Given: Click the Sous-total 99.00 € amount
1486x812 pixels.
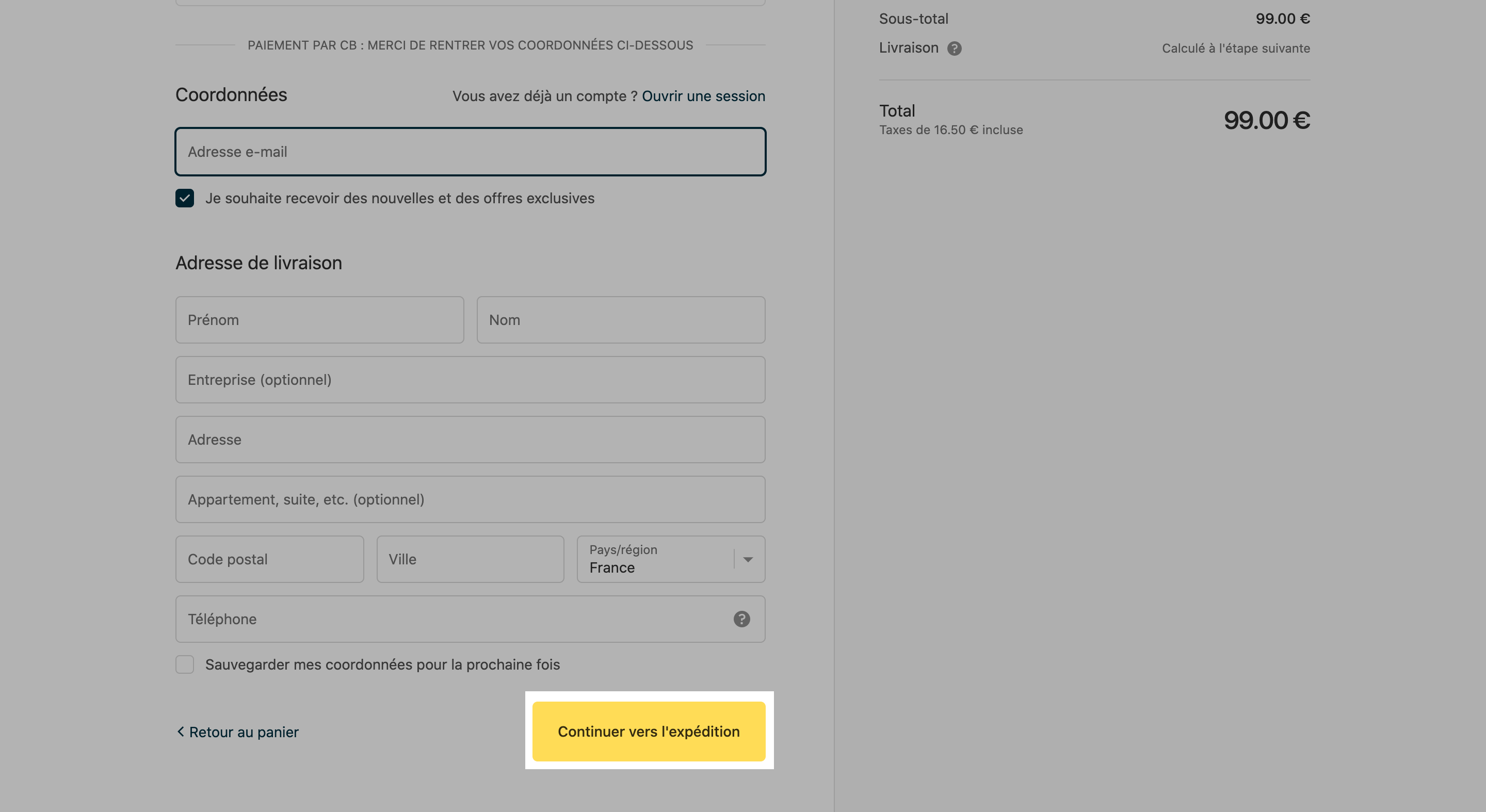Looking at the screenshot, I should point(1282,19).
